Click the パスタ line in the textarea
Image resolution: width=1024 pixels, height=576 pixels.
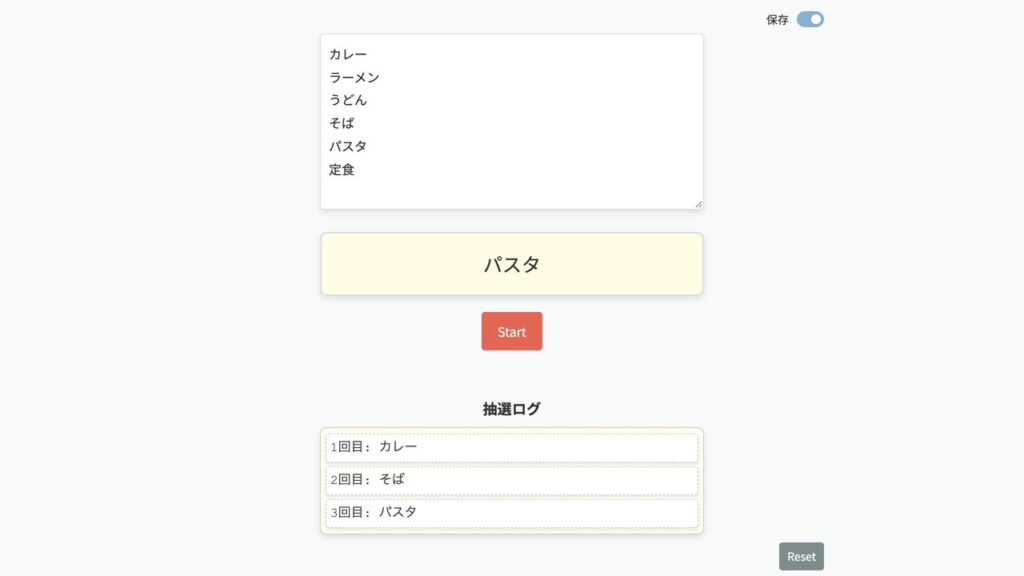347,146
